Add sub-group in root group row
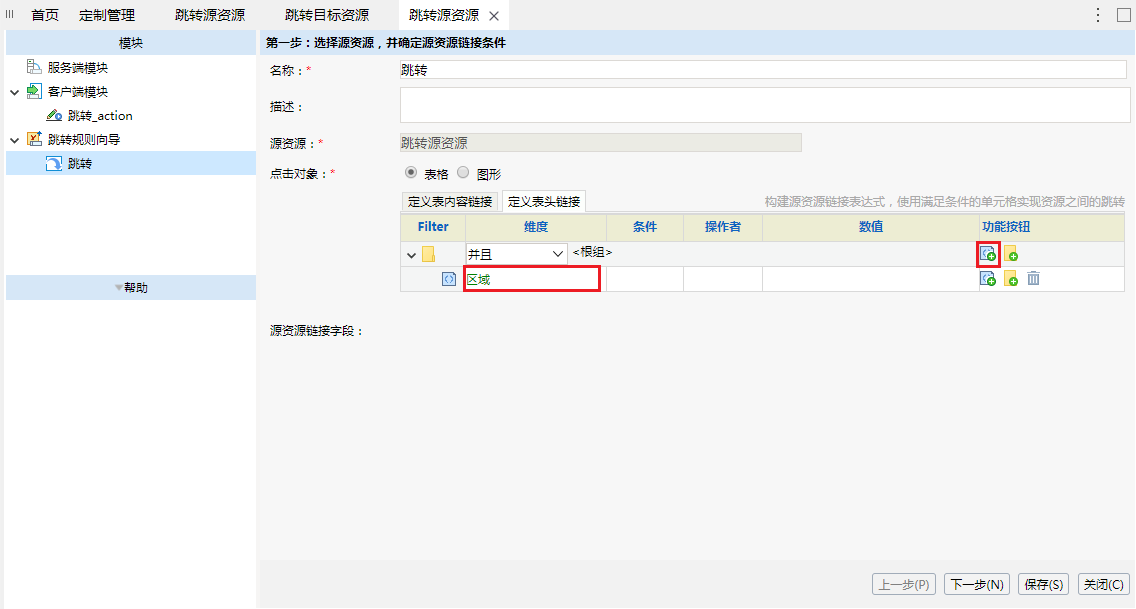Viewport: 1136px width, 609px height. (1011, 254)
